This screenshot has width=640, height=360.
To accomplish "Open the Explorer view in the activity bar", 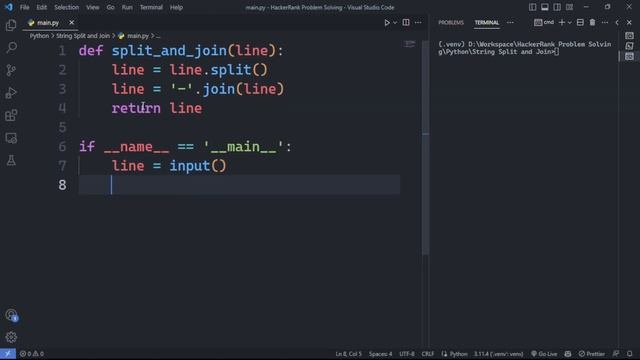I will [11, 25].
